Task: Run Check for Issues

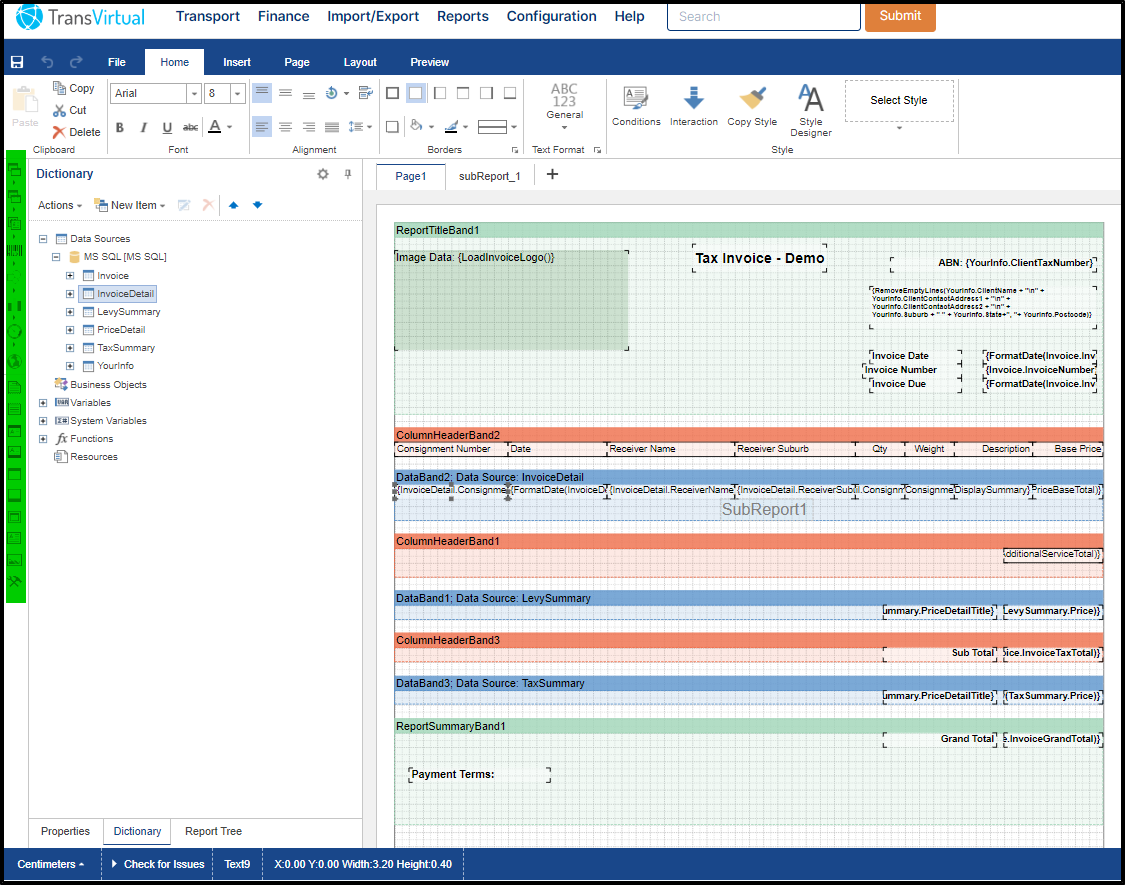Action: [x=158, y=864]
